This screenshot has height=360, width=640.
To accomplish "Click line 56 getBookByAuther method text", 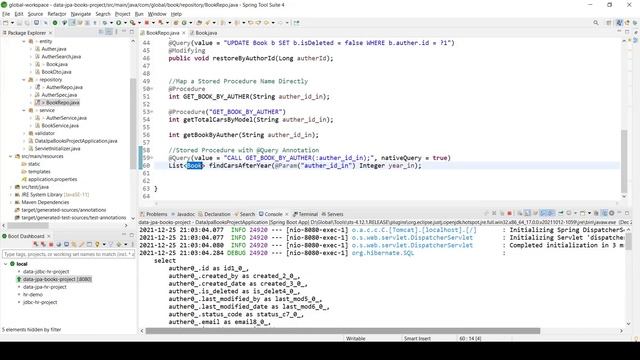I will 244,135.
